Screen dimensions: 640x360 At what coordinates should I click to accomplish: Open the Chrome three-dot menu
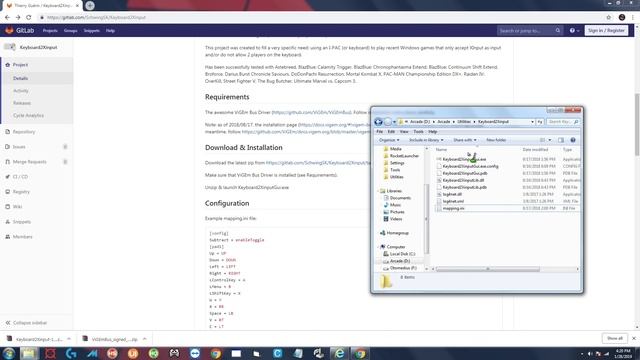(x=633, y=18)
